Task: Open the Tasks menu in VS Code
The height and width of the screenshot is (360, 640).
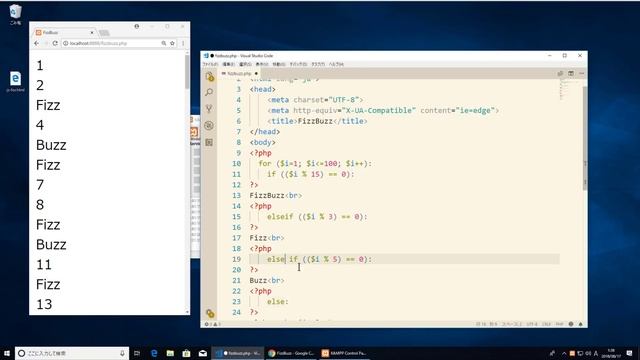Action: coord(318,64)
